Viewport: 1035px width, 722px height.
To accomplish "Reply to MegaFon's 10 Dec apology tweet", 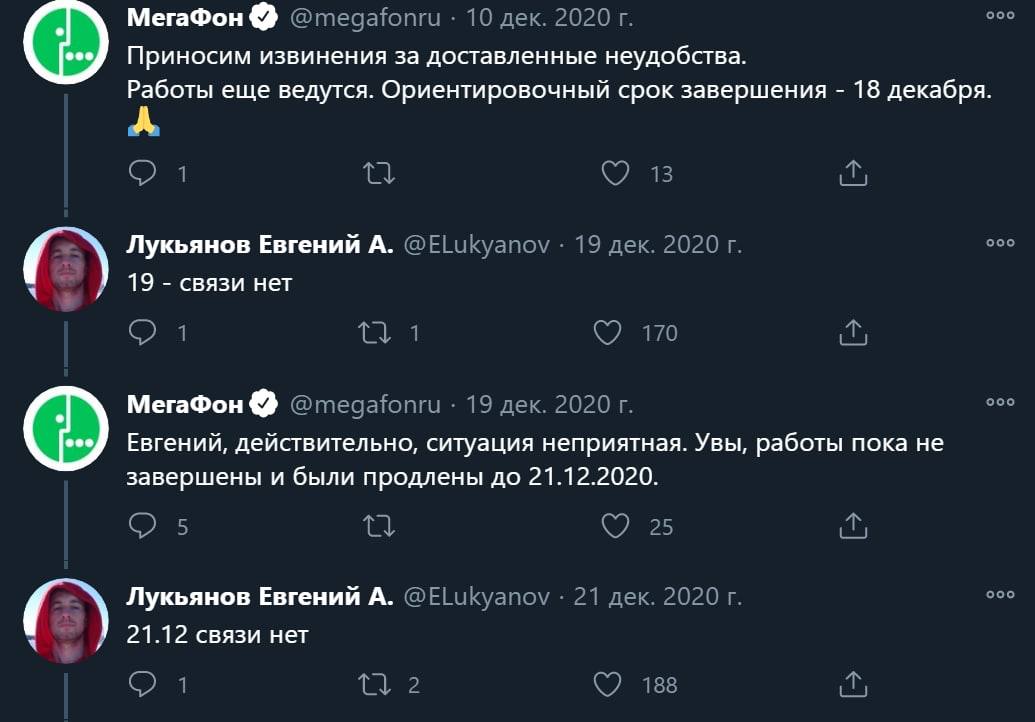I will [x=143, y=173].
